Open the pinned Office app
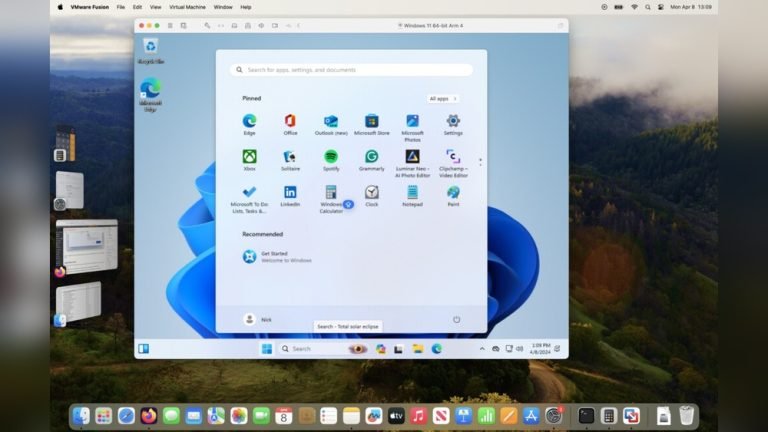The height and width of the screenshot is (432, 768). tap(290, 124)
